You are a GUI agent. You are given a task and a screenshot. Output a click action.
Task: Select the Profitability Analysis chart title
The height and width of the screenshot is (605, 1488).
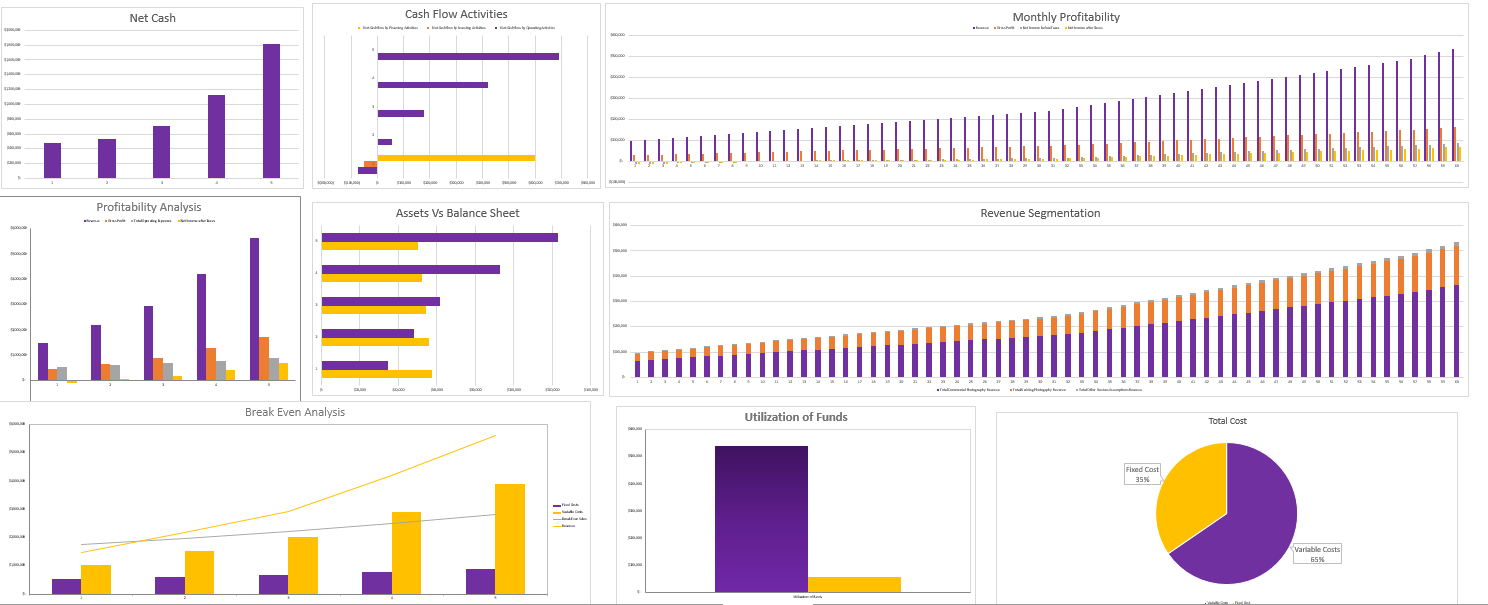click(x=148, y=207)
